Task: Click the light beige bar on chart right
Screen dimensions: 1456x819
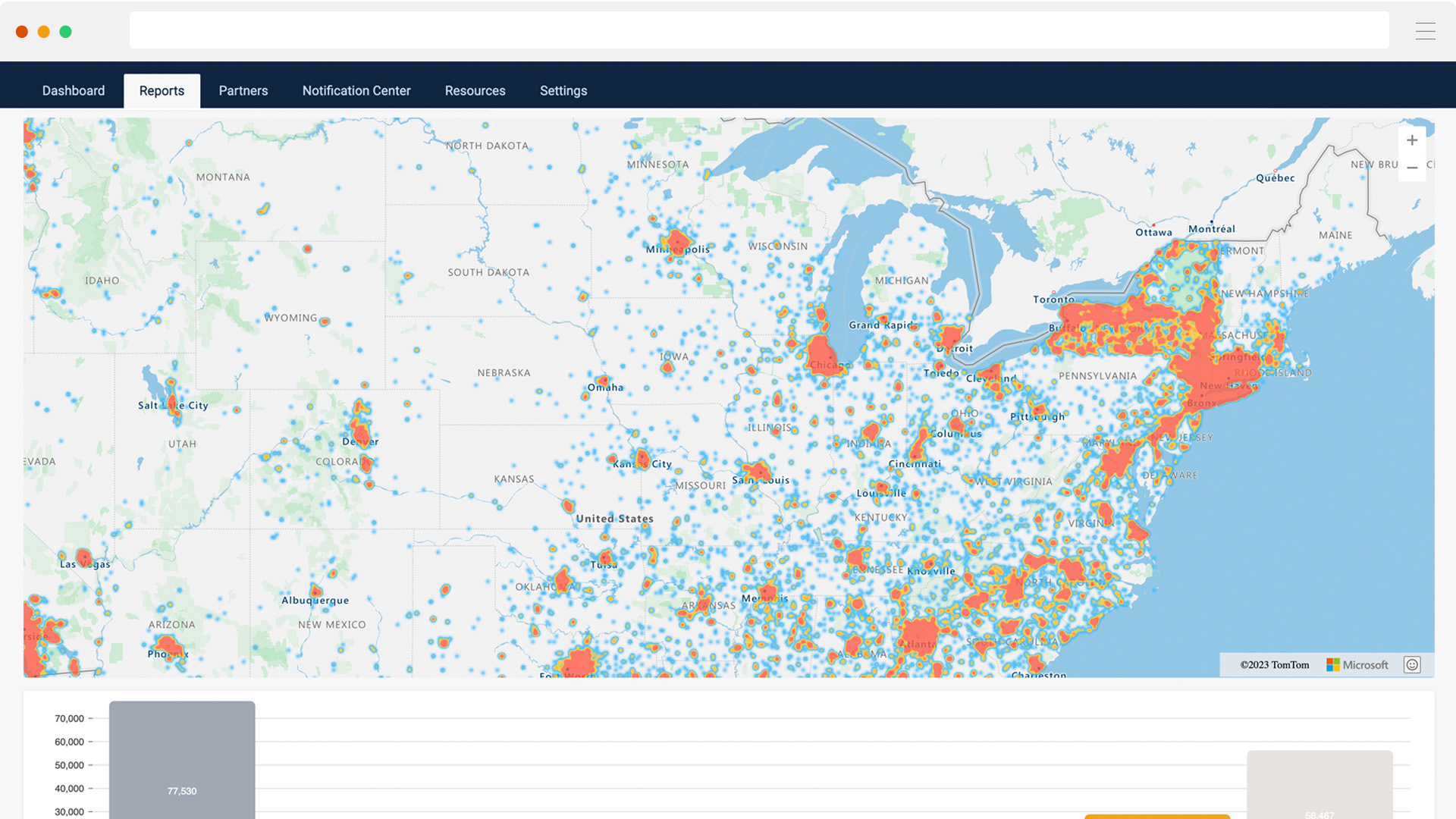Action: click(1319, 785)
